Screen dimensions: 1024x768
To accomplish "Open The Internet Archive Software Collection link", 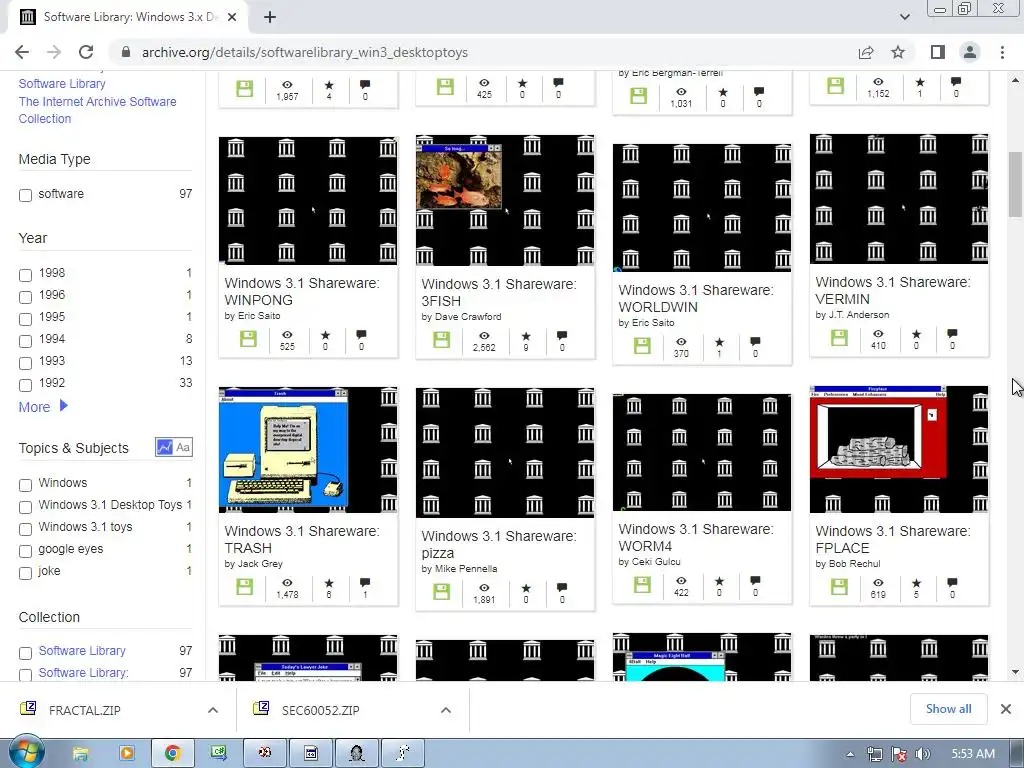I will [x=97, y=110].
